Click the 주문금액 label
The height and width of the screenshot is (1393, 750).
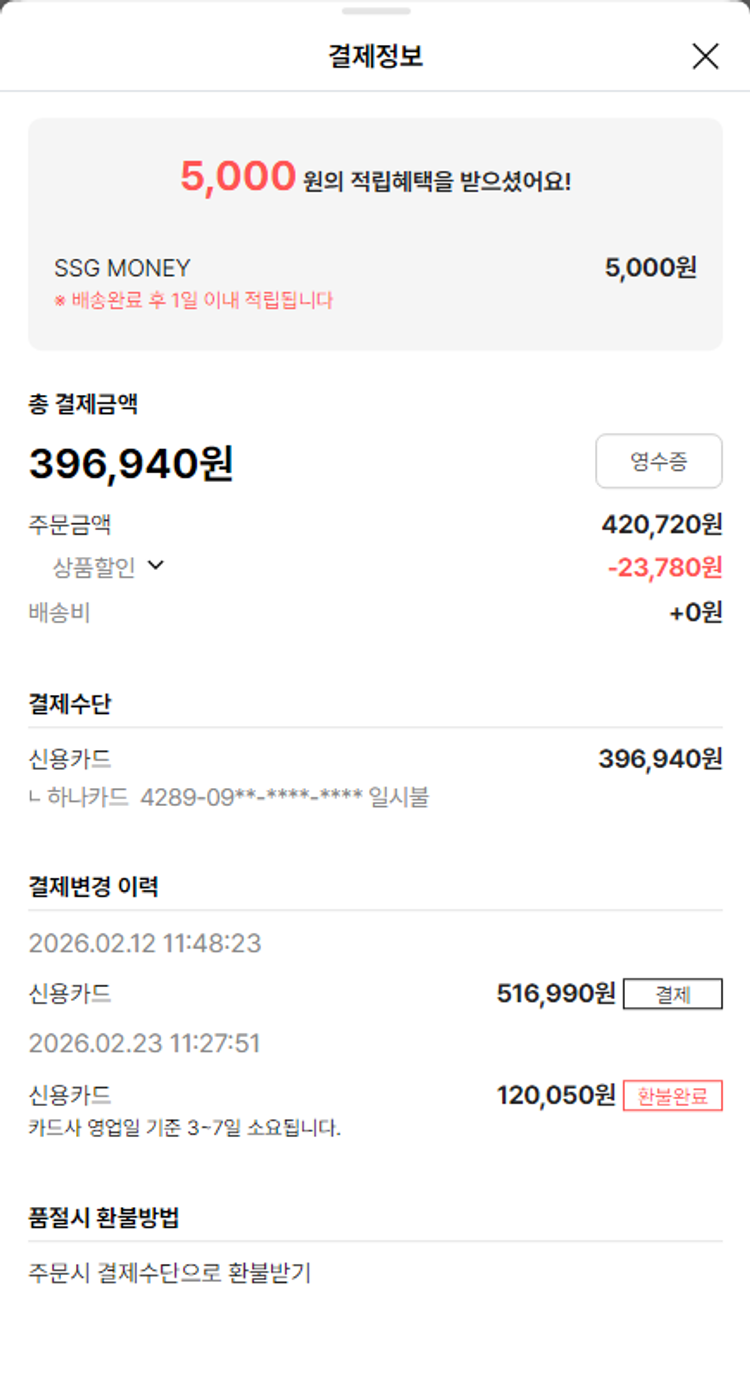click(x=70, y=524)
